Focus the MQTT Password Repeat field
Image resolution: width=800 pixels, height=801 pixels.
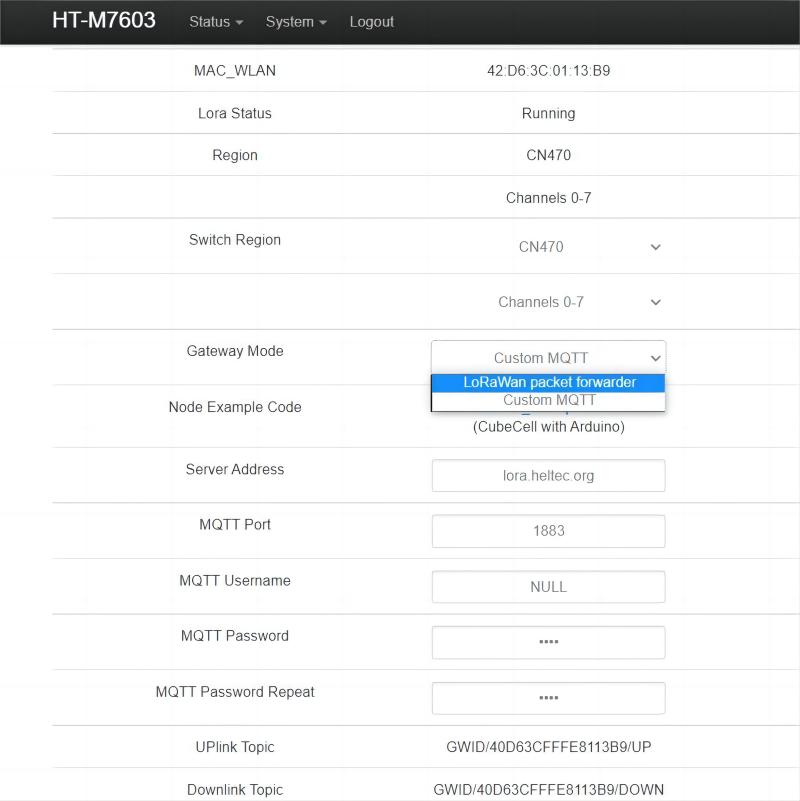(548, 698)
